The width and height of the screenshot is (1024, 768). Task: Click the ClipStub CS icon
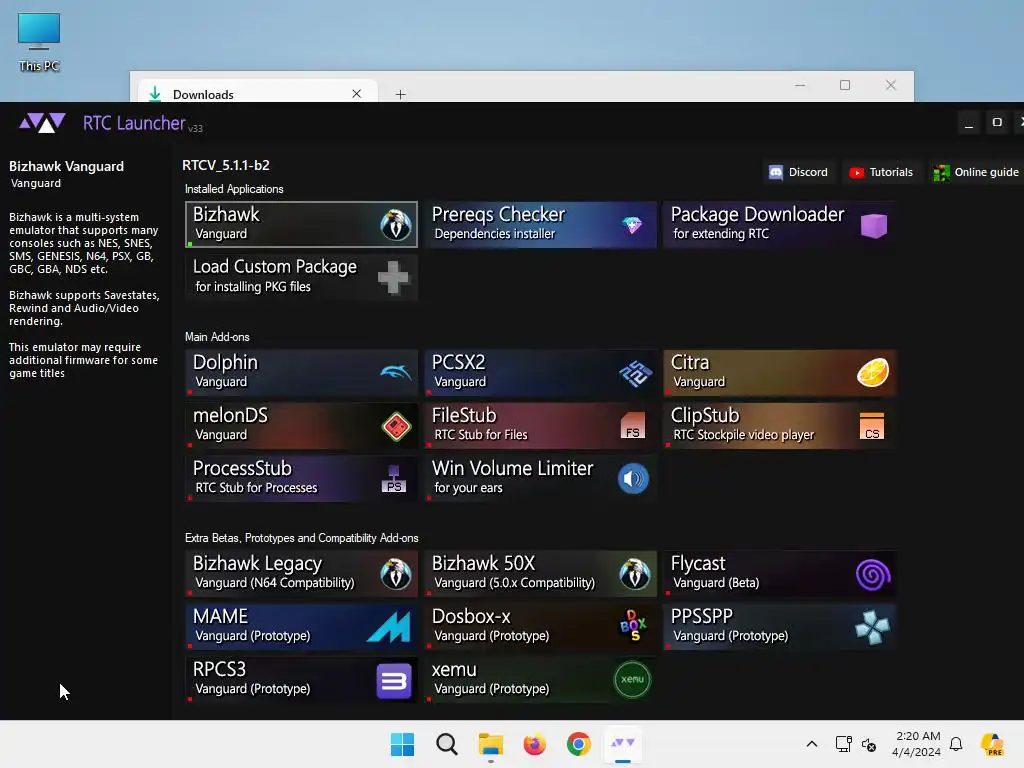coord(872,426)
